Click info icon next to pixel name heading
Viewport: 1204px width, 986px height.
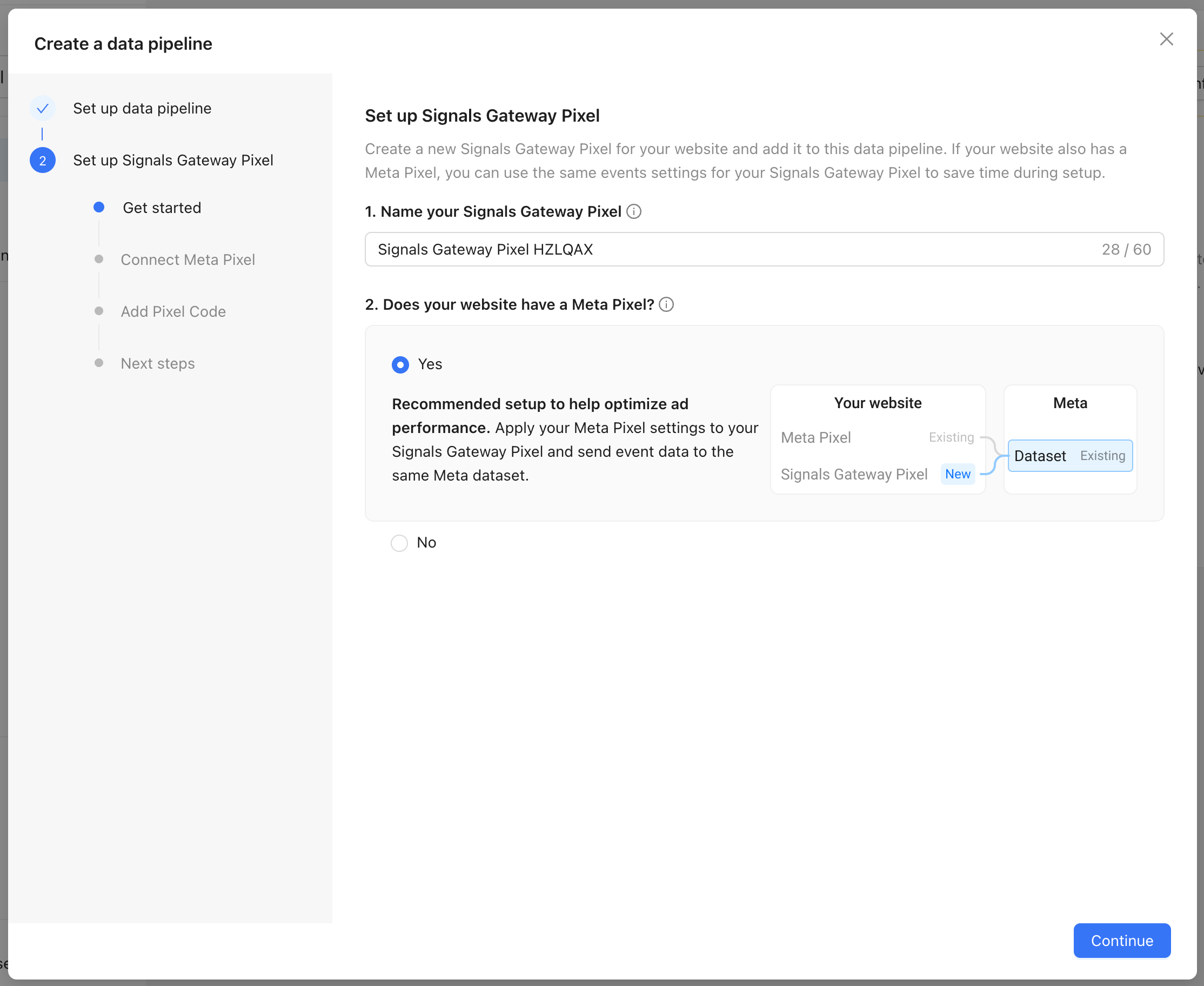coord(633,212)
